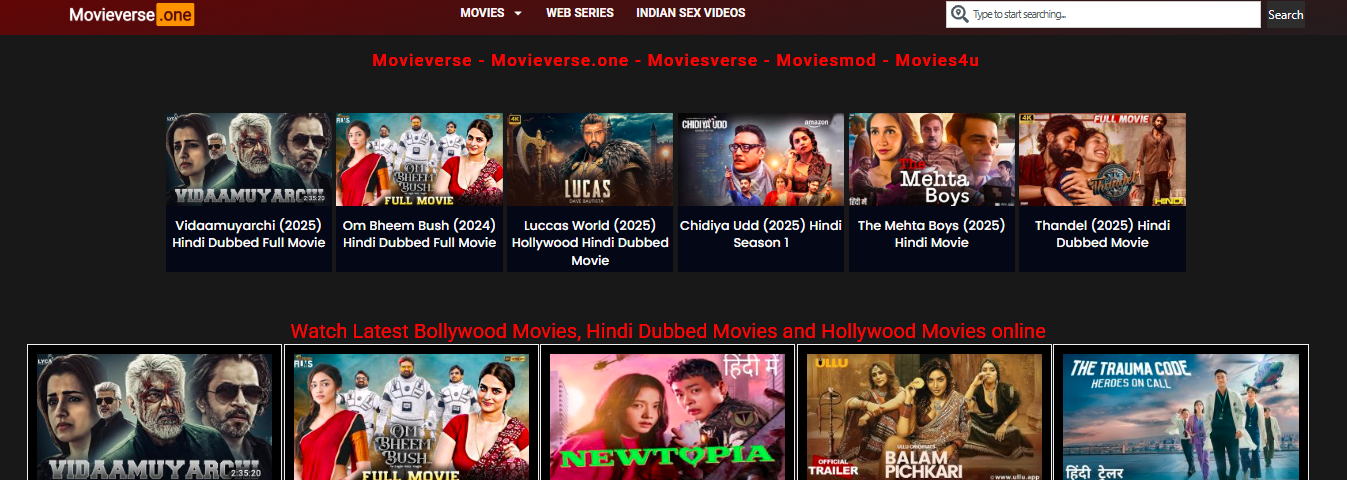Open Chidiya Udd (2025) Hindi Season 1 link
Screen dimensions: 1347x480
point(761,234)
